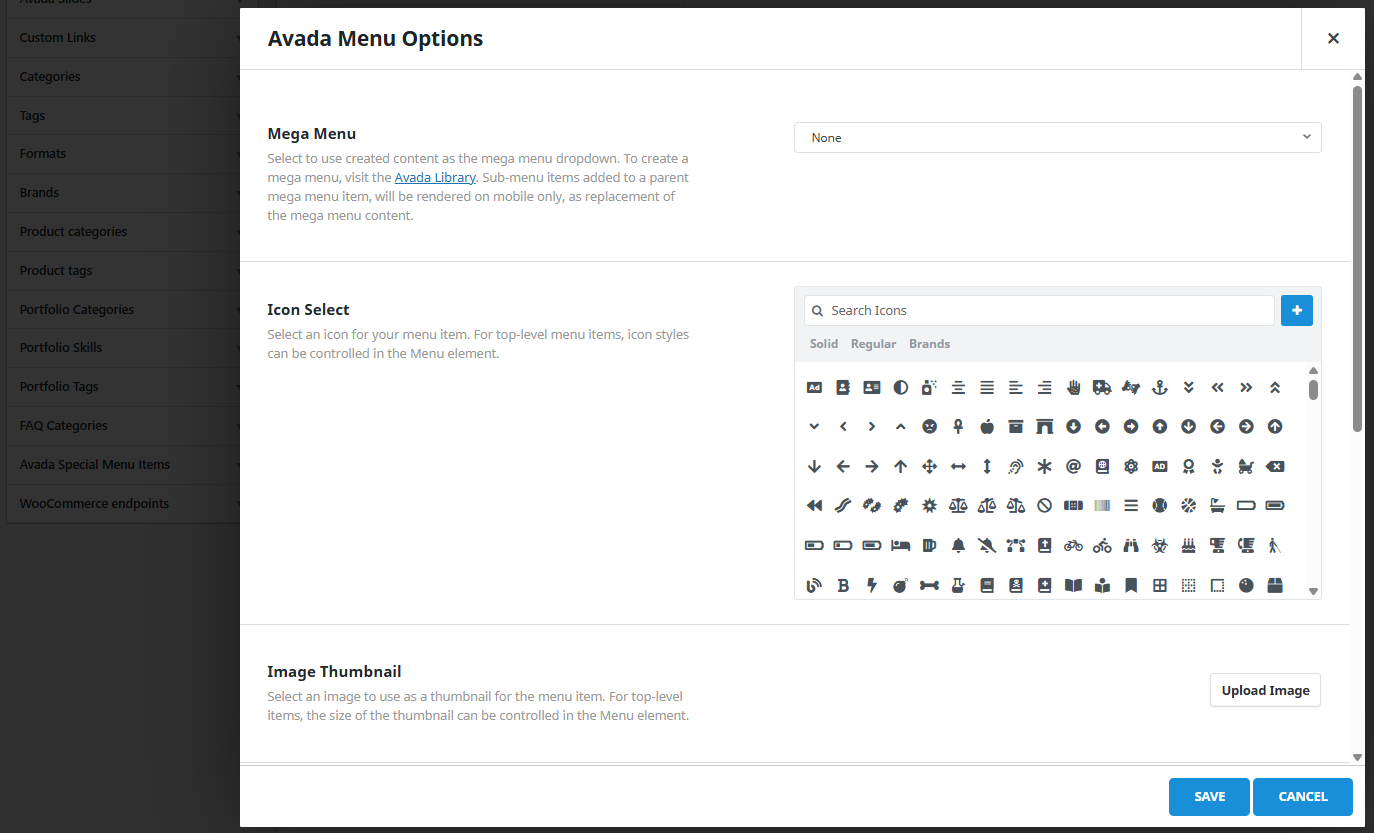This screenshot has height=833, width=1374.
Task: Pick the at-sign icon
Action: tap(1074, 466)
